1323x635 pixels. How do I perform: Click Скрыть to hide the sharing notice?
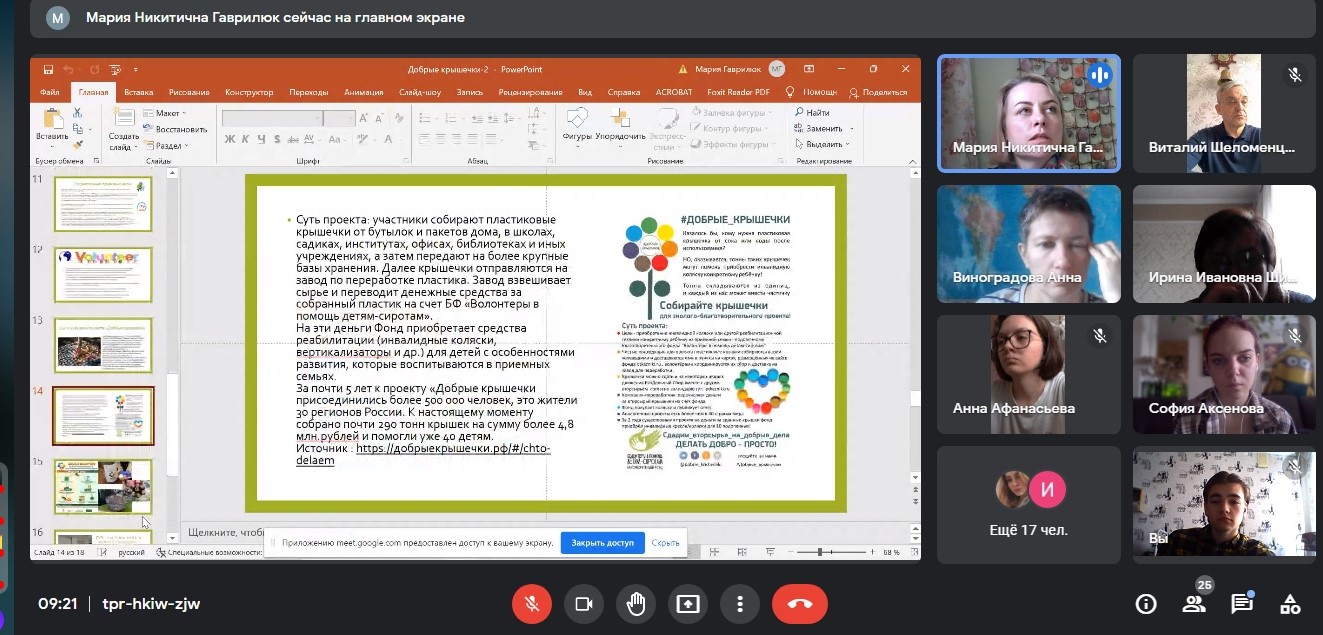(666, 543)
